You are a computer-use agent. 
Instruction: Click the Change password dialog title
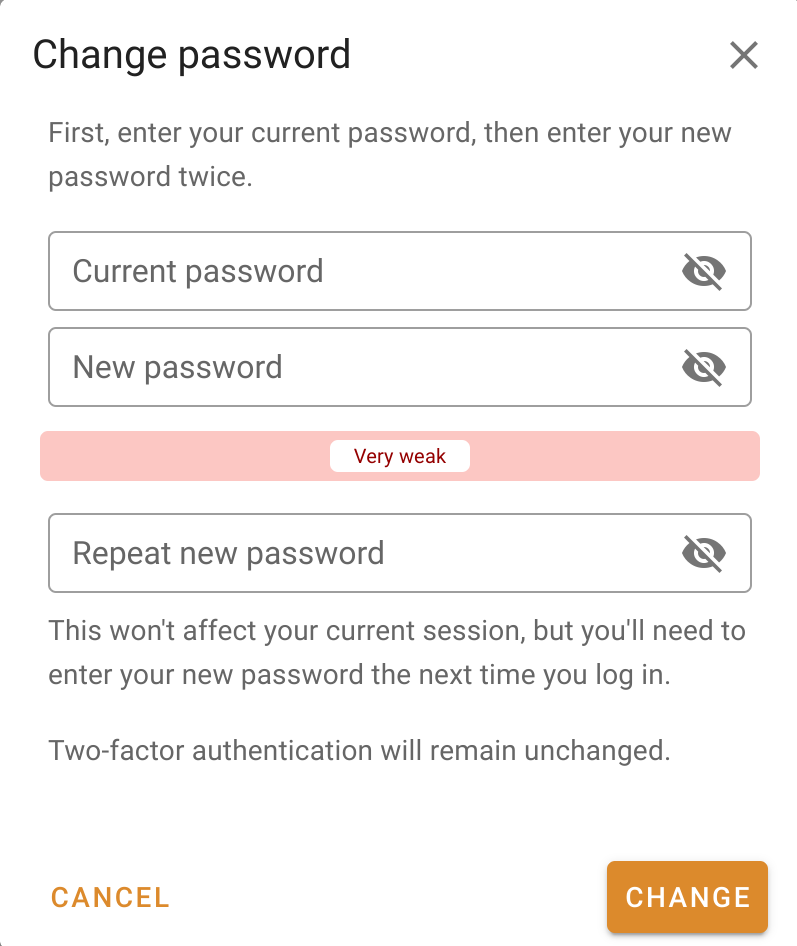coord(192,55)
